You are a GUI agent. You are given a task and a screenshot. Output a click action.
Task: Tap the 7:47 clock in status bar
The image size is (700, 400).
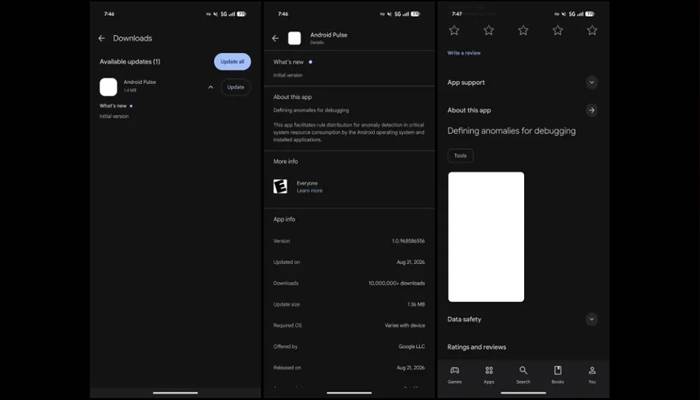pos(457,14)
